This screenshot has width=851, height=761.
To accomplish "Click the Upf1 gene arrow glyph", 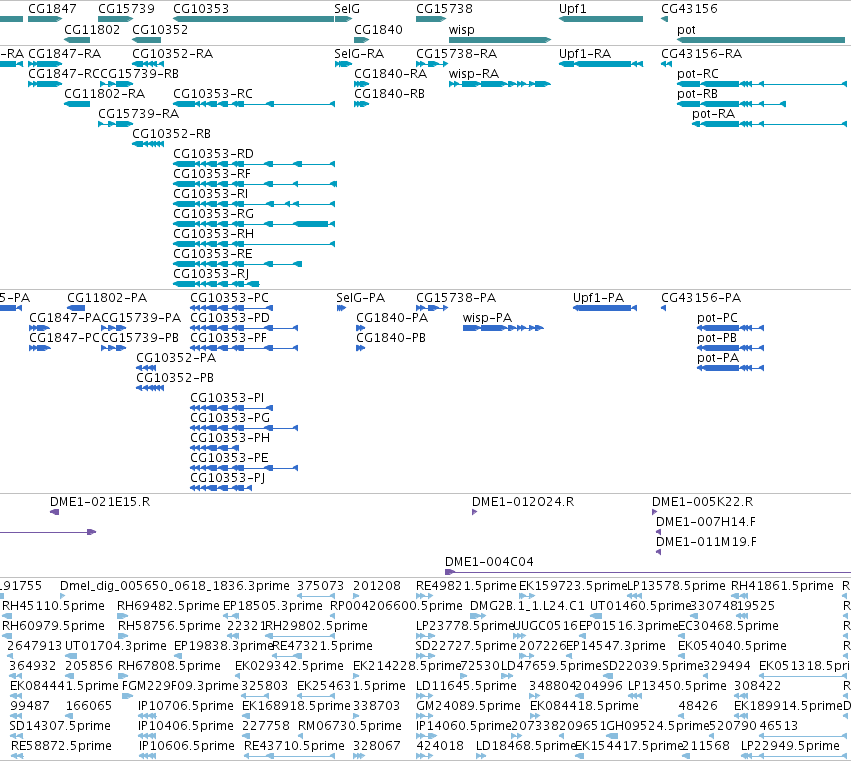I will [601, 19].
